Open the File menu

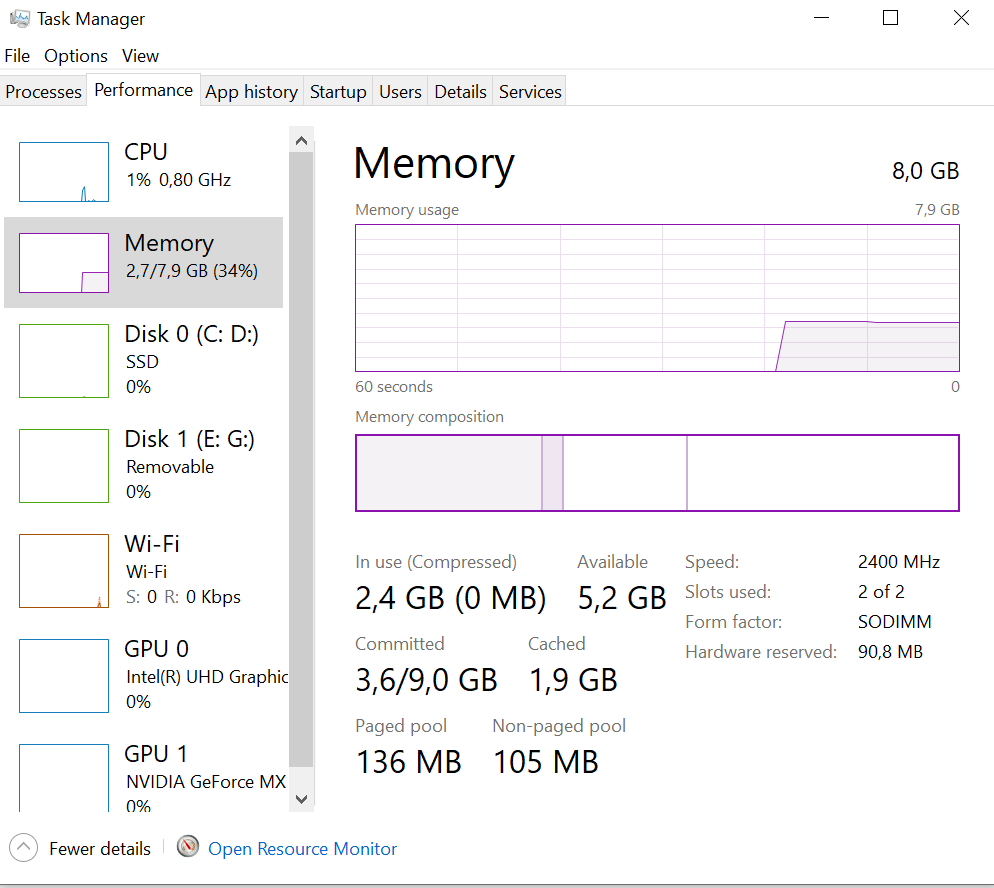coord(17,56)
